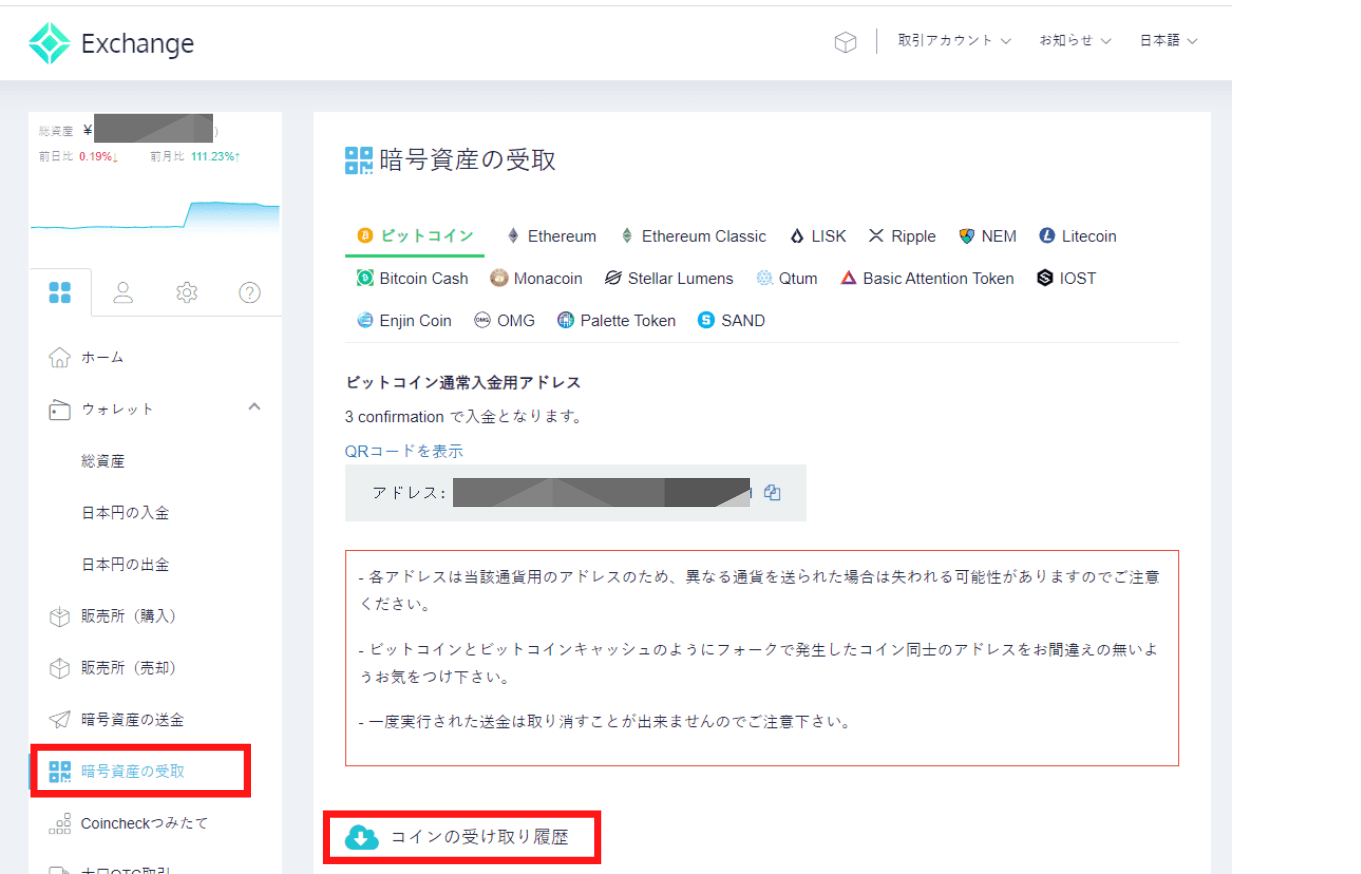Click QRコードを表示 link
Image resolution: width=1361 pixels, height=874 pixels.
click(x=404, y=451)
